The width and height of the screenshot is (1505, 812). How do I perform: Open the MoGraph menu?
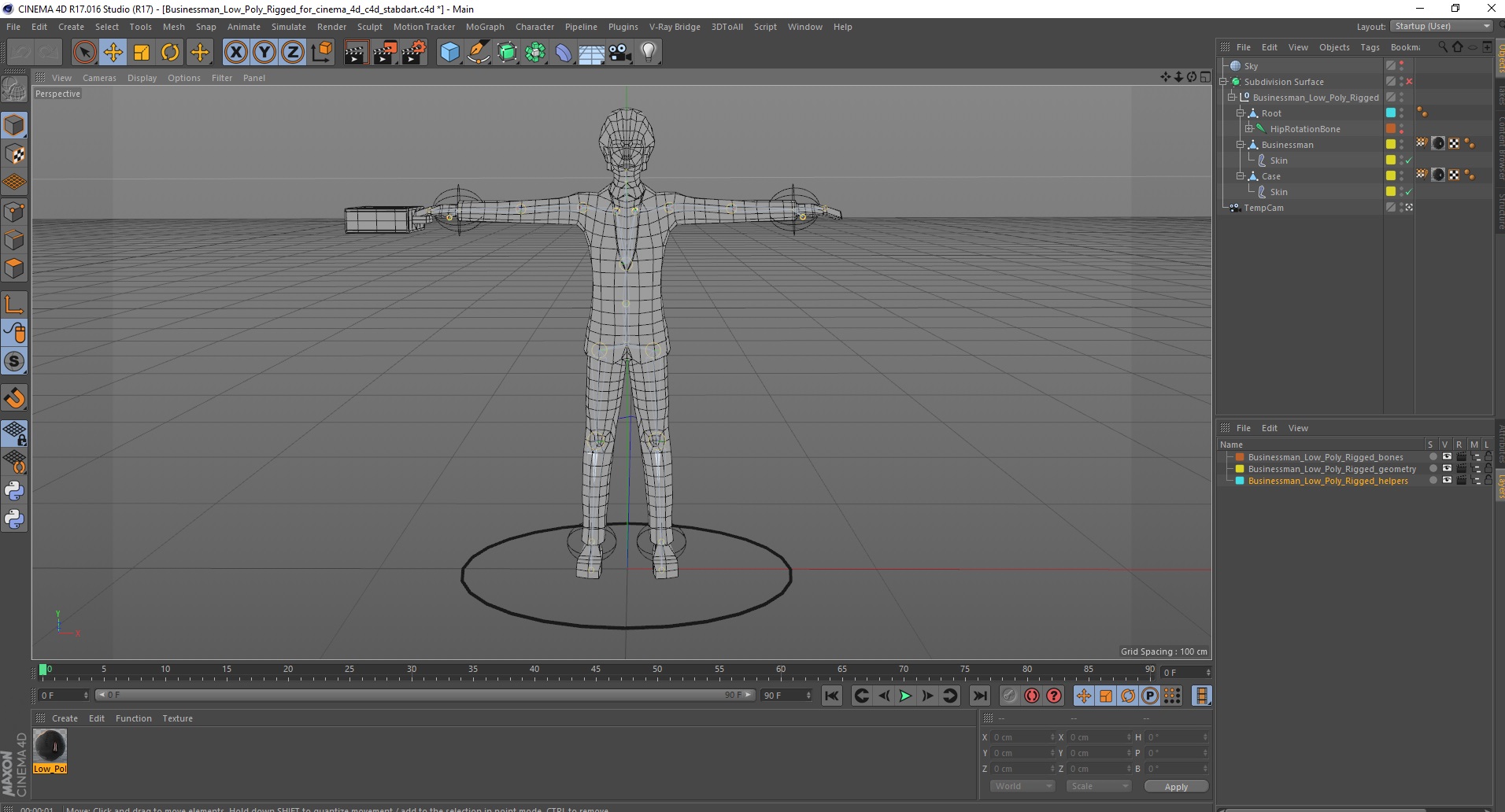(x=485, y=27)
